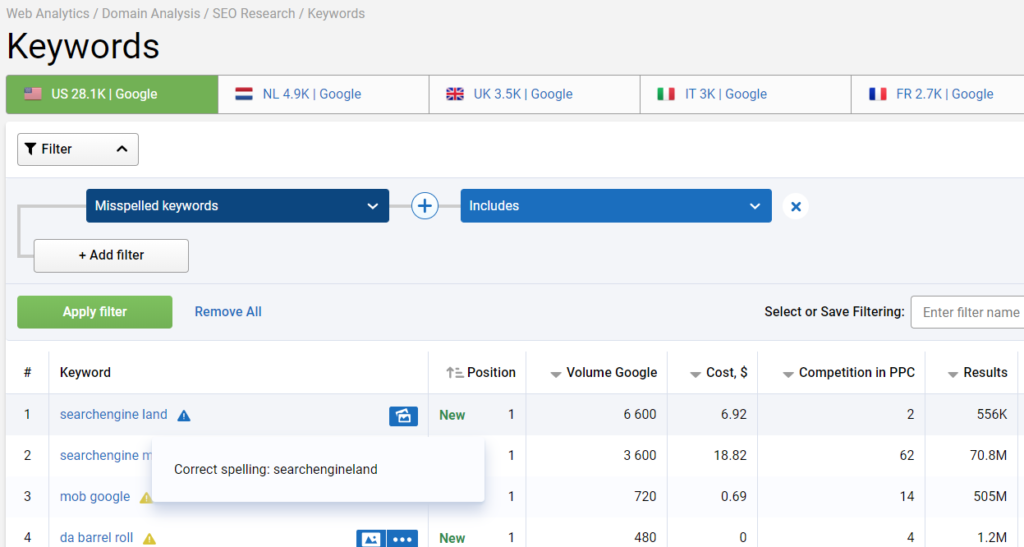
Task: Switch to the IT 3K | Google tab
Action: 745,94
